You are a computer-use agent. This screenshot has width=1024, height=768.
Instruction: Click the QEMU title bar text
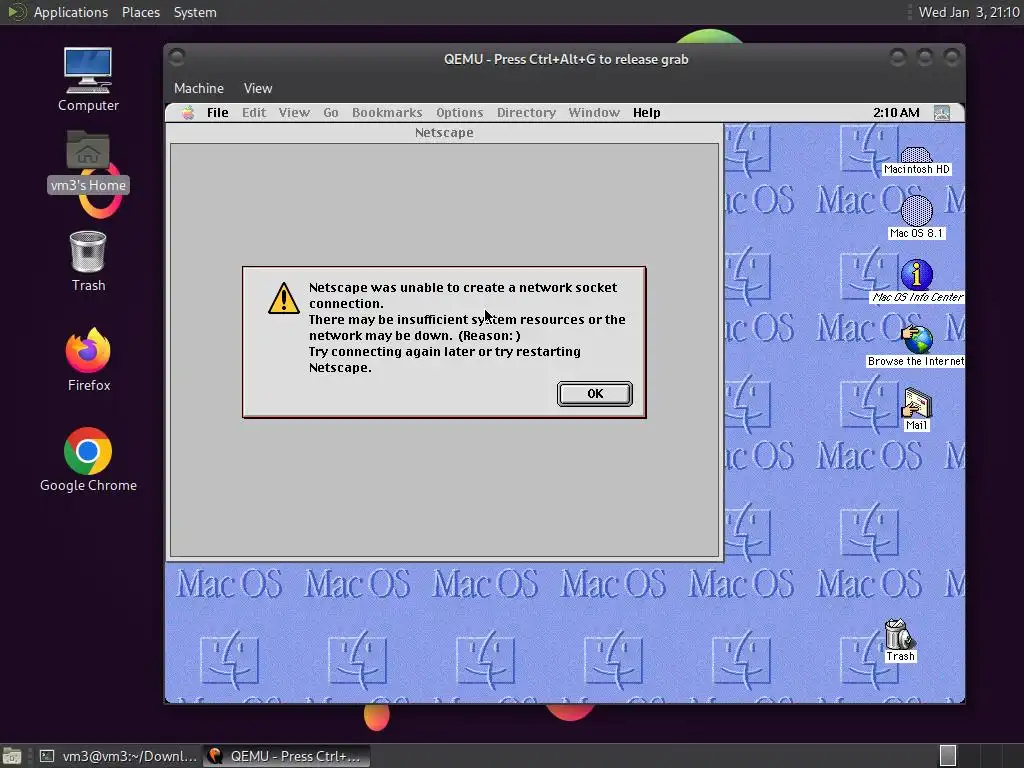click(x=566, y=59)
